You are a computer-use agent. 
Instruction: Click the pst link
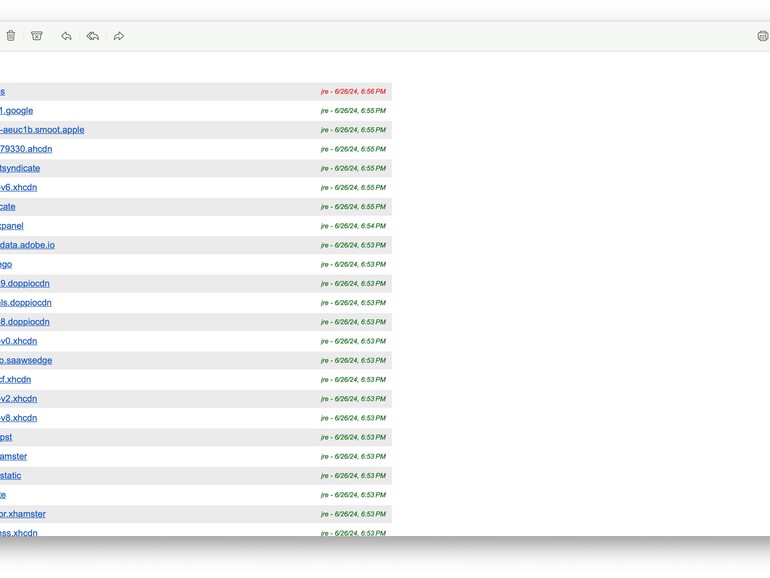[6, 438]
